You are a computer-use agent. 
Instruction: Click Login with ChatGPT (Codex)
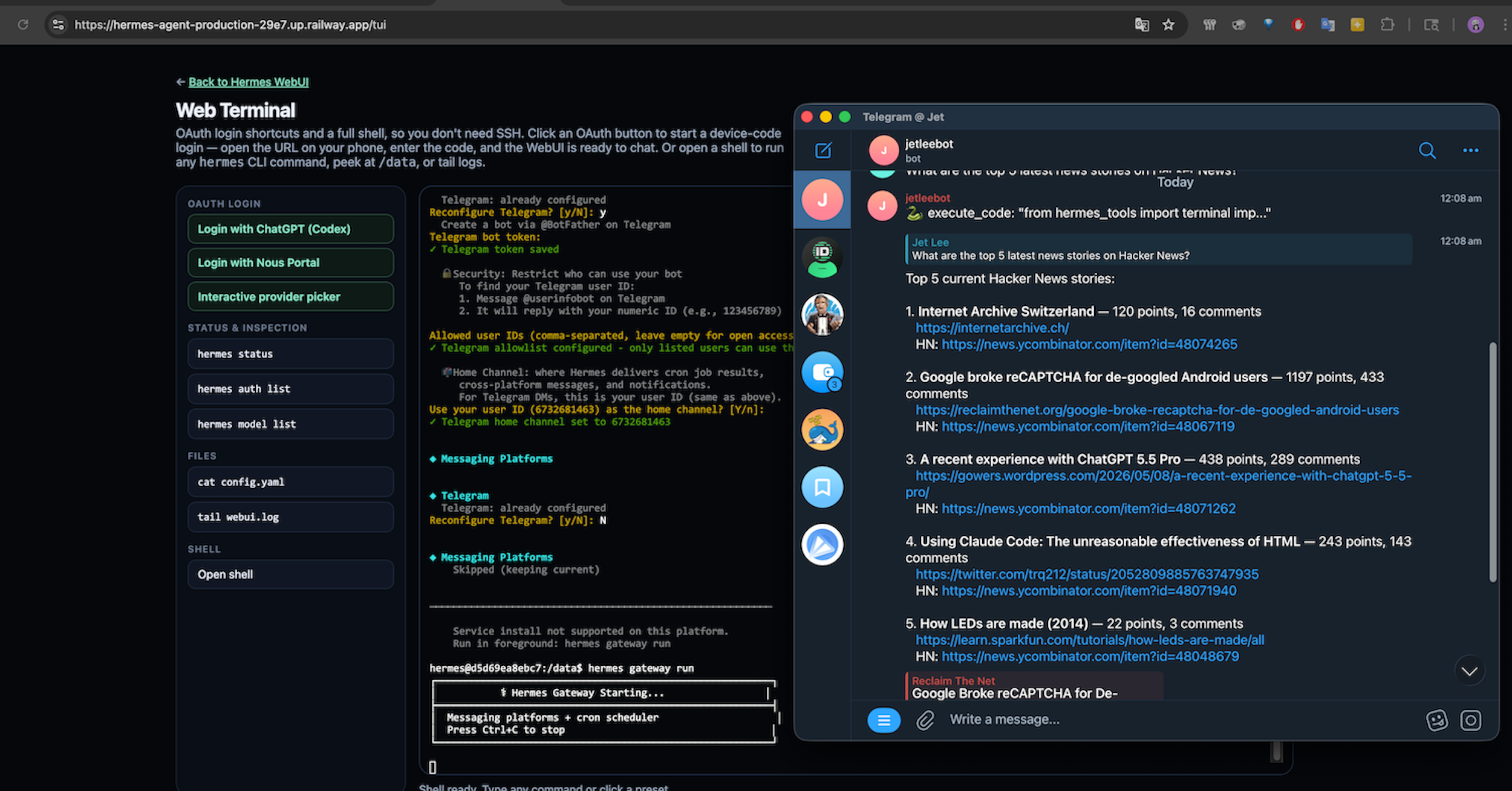click(x=290, y=229)
